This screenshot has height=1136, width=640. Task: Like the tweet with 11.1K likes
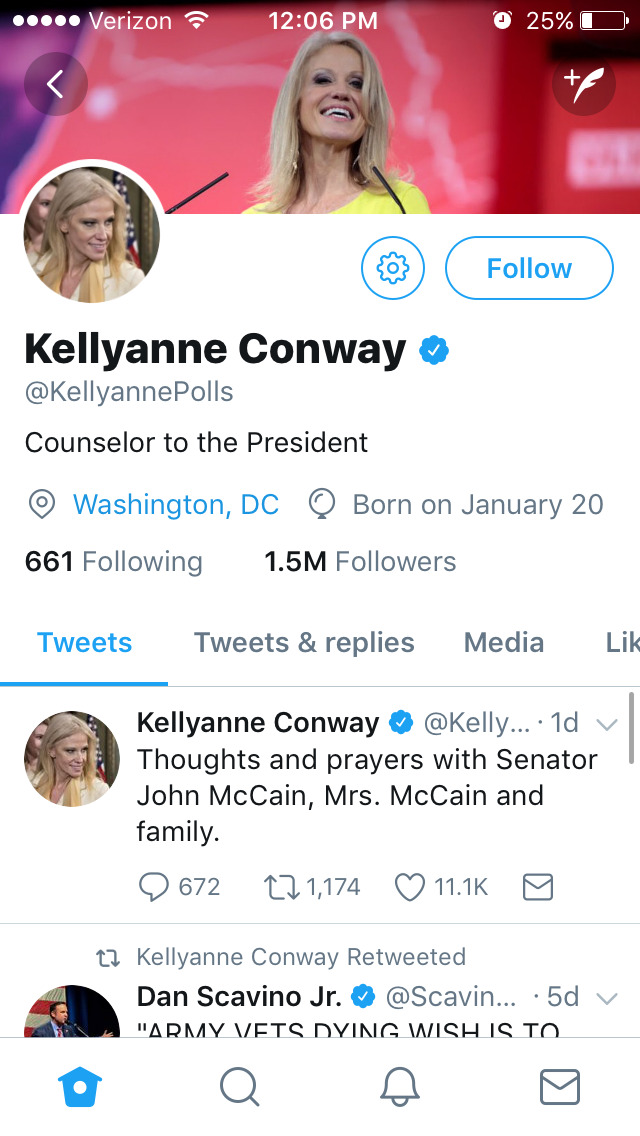click(410, 887)
